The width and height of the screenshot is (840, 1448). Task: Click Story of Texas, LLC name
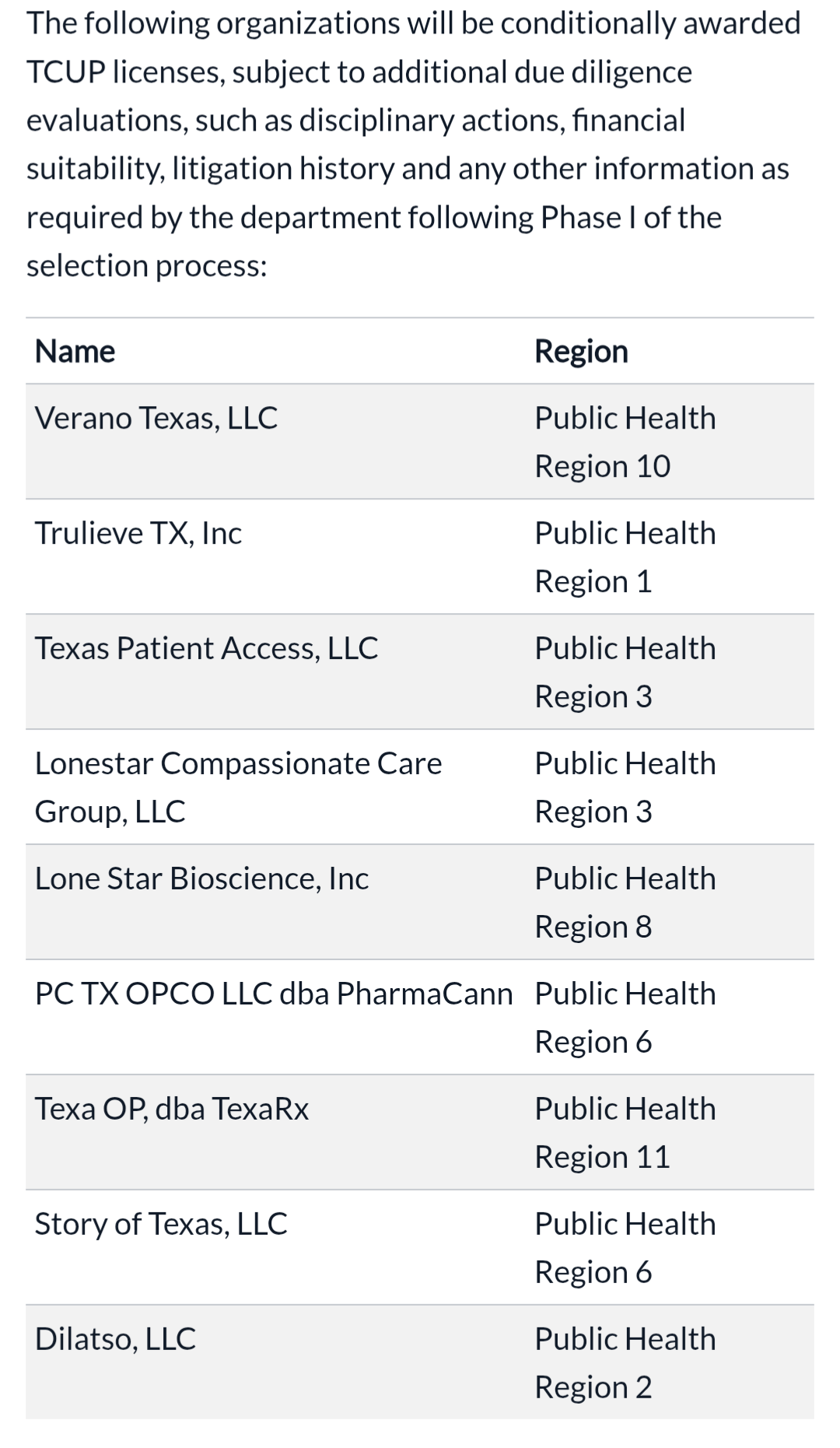click(161, 1225)
